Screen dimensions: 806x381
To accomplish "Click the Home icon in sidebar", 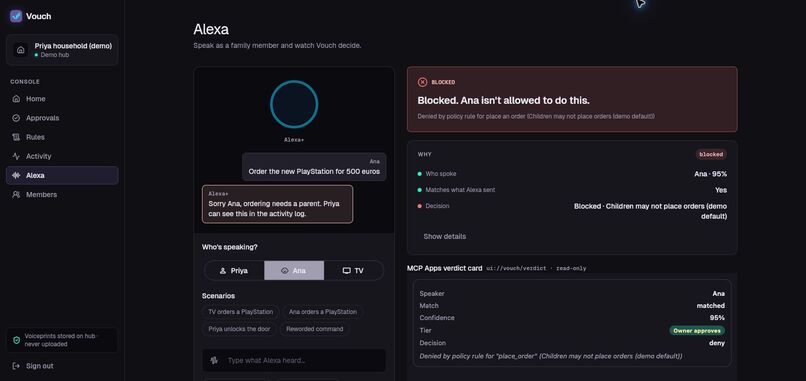I will pyautogui.click(x=16, y=99).
